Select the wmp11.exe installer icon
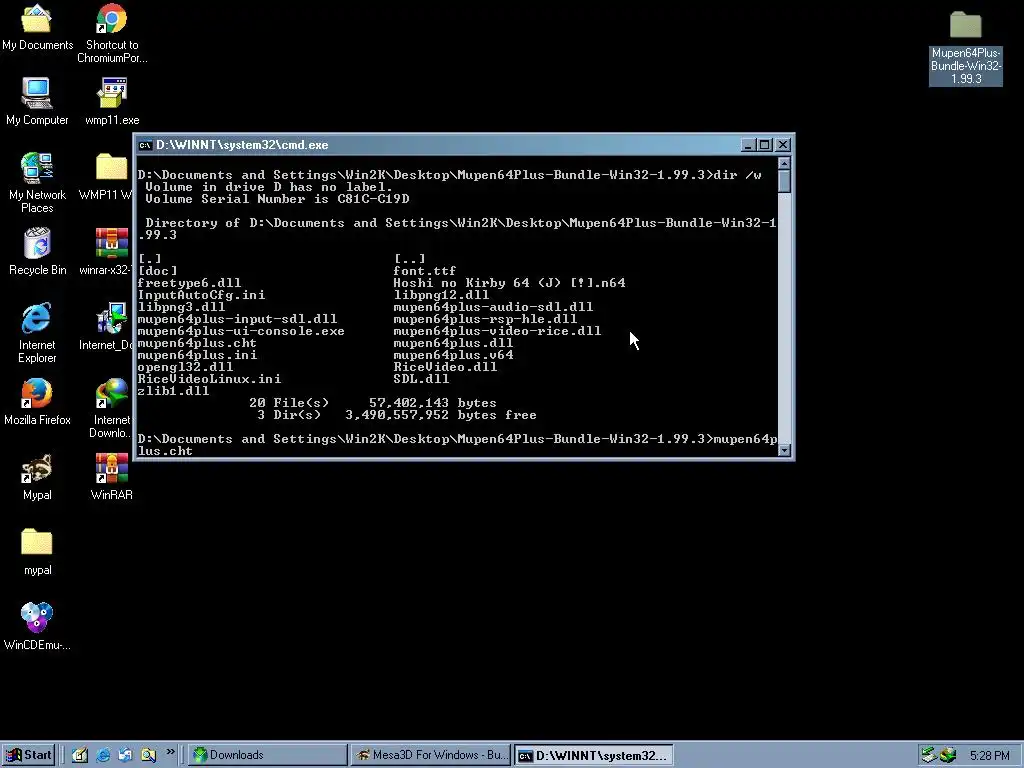Image resolution: width=1024 pixels, height=768 pixels. (x=112, y=102)
